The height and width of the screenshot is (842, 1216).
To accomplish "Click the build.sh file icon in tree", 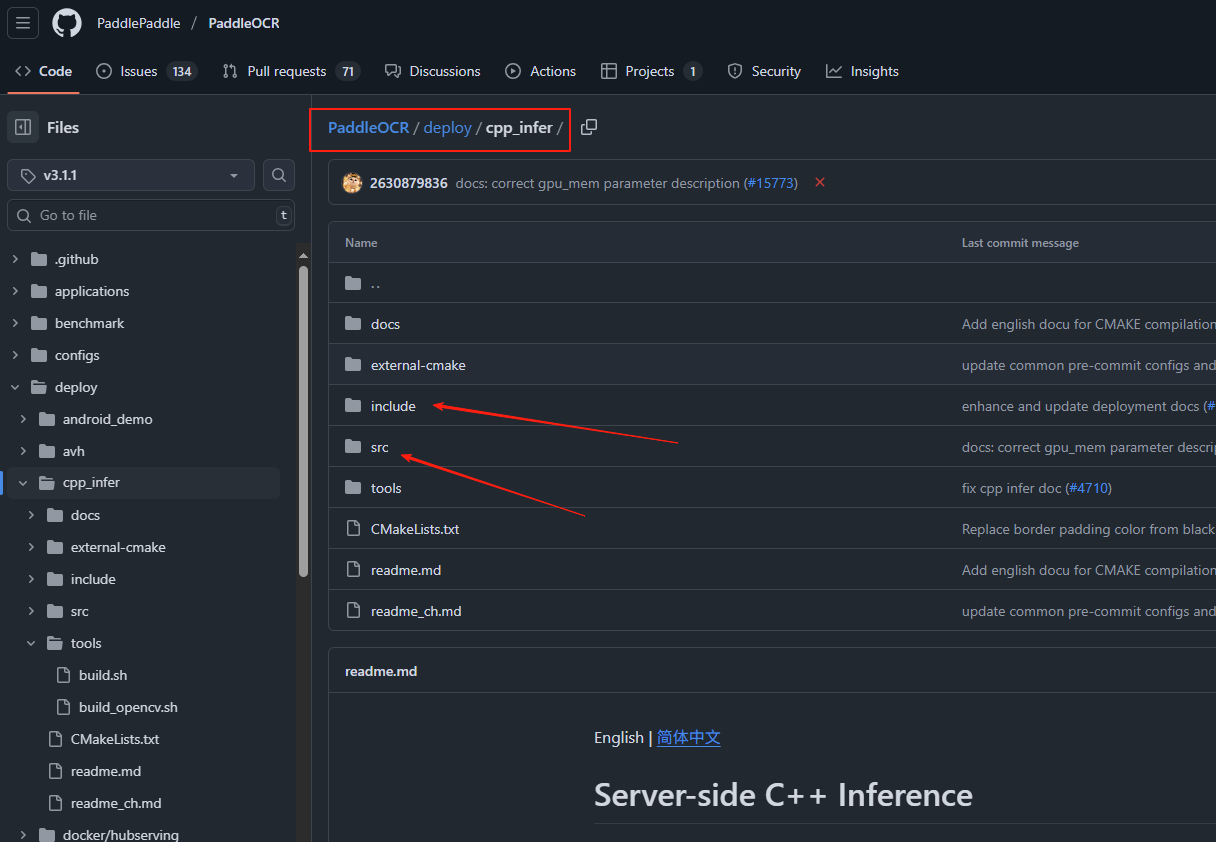I will (x=63, y=675).
